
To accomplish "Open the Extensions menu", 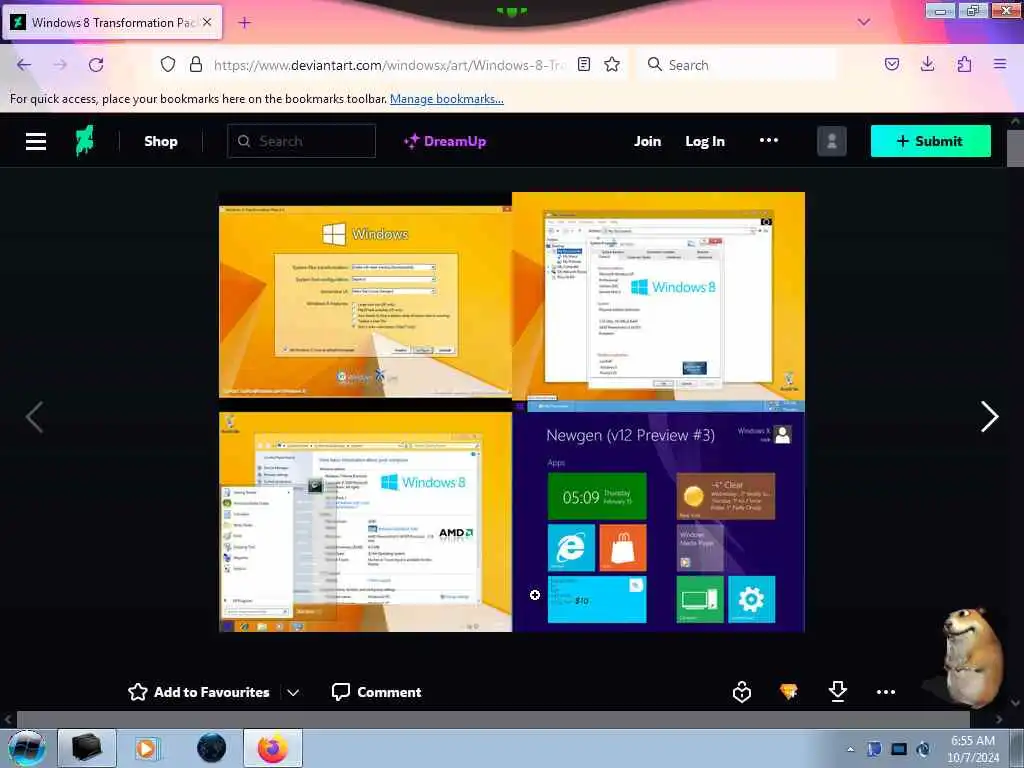I will (964, 64).
